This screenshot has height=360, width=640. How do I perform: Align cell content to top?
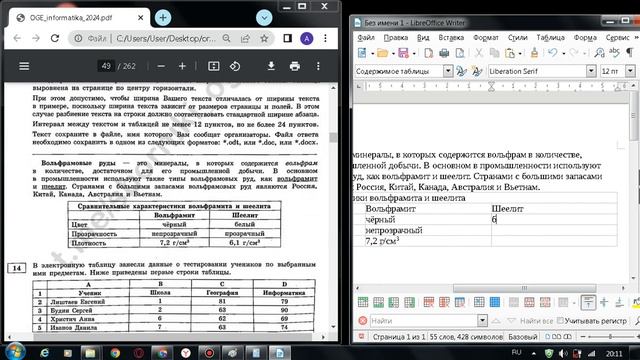(x=588, y=302)
